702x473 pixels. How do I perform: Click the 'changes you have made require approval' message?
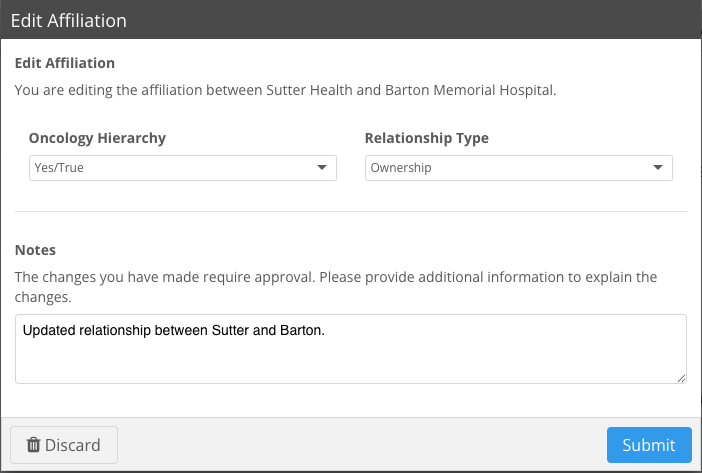point(336,286)
